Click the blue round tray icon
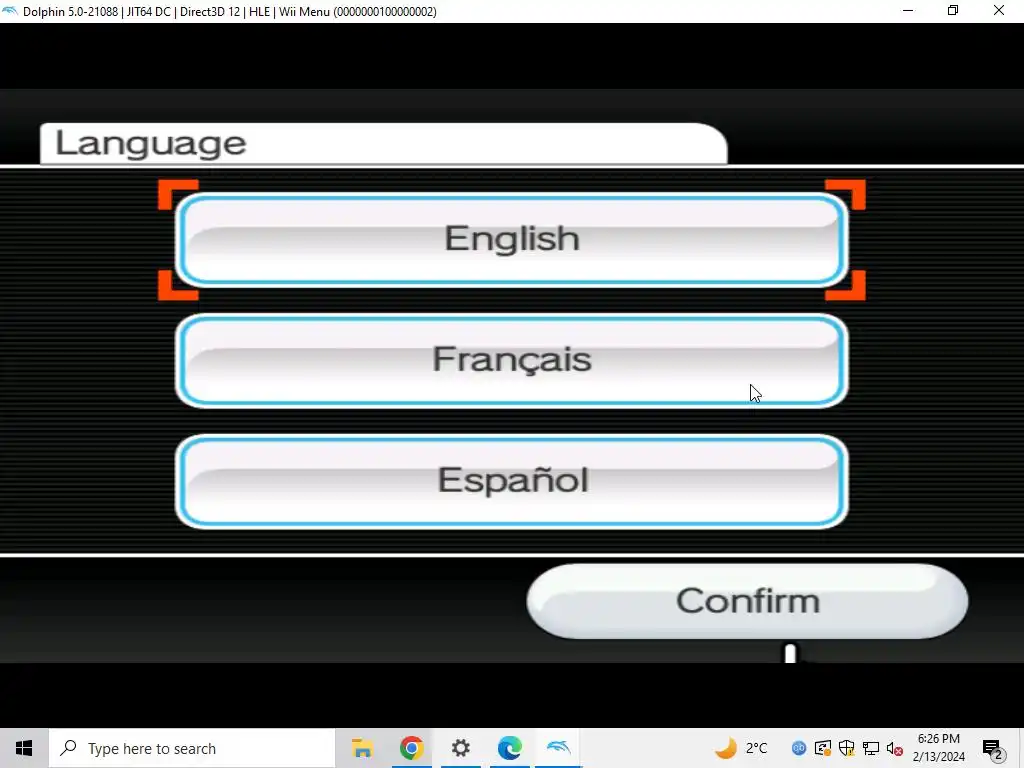 coord(799,748)
